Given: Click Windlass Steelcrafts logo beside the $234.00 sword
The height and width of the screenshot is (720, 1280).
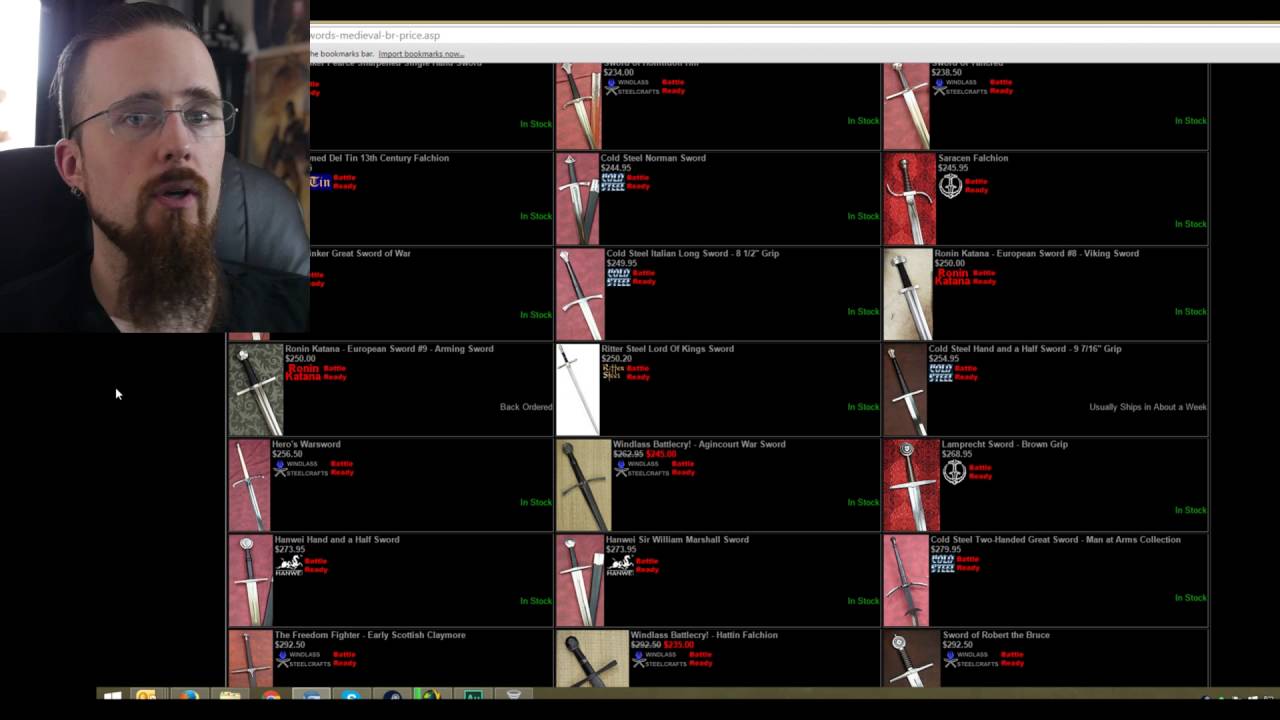Looking at the screenshot, I should pyautogui.click(x=630, y=87).
